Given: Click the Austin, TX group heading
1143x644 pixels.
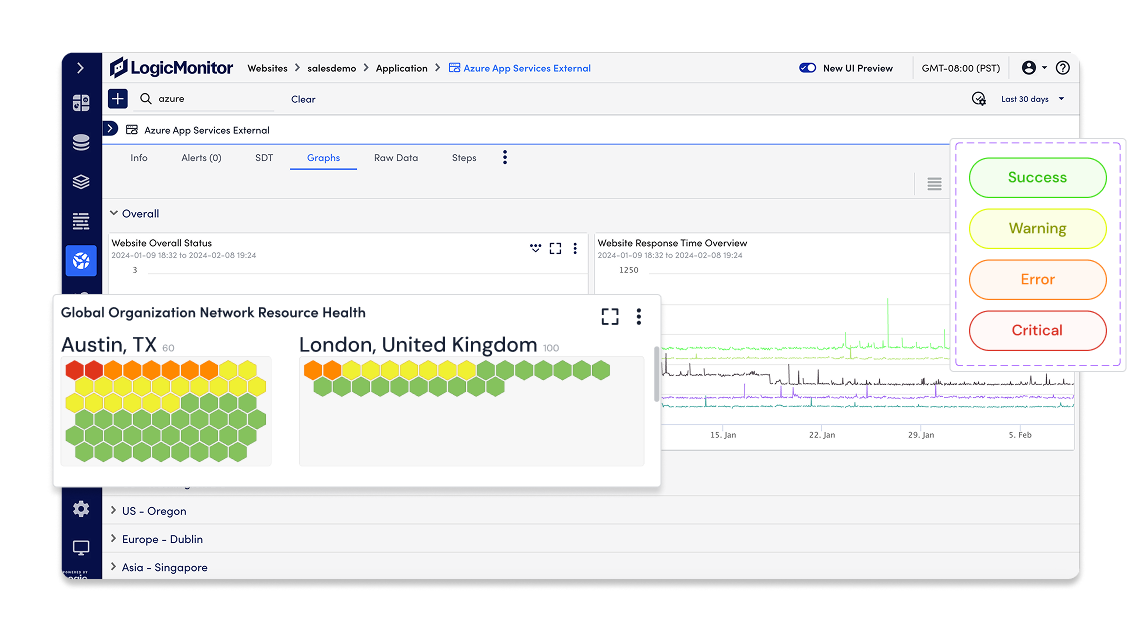Looking at the screenshot, I should 109,344.
